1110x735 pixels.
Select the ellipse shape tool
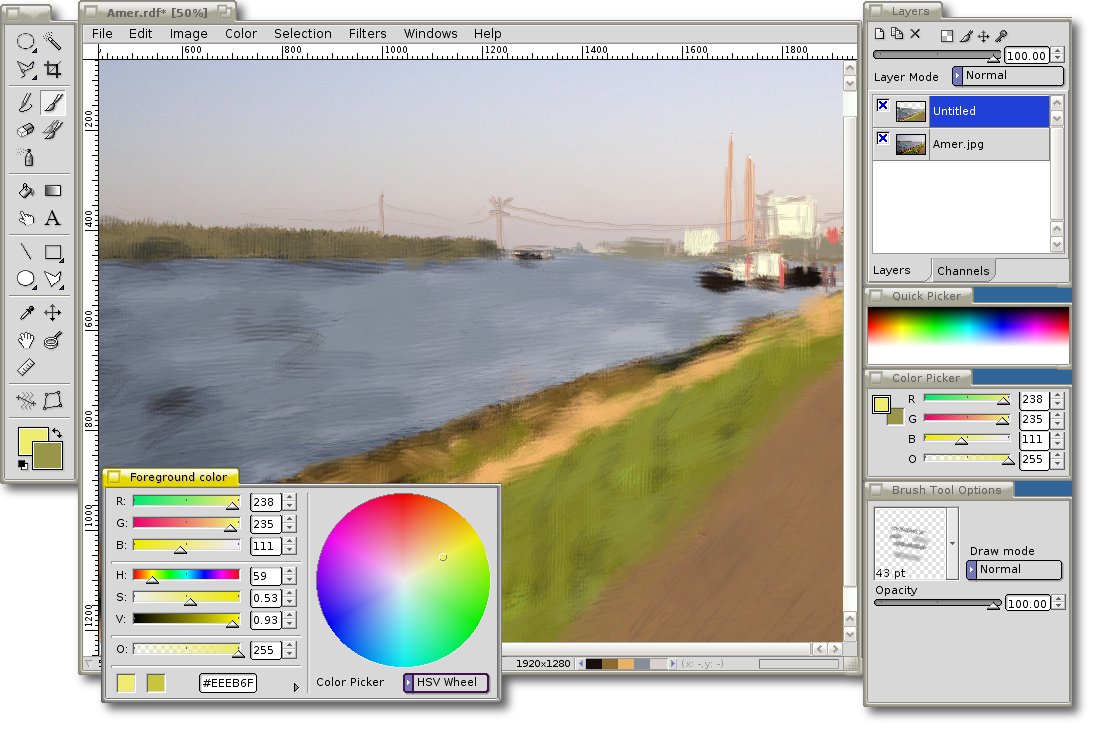(25, 279)
